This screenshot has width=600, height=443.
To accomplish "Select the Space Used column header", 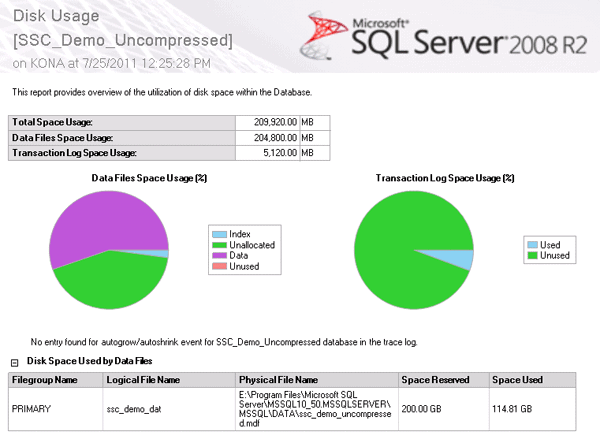I will (x=532, y=380).
